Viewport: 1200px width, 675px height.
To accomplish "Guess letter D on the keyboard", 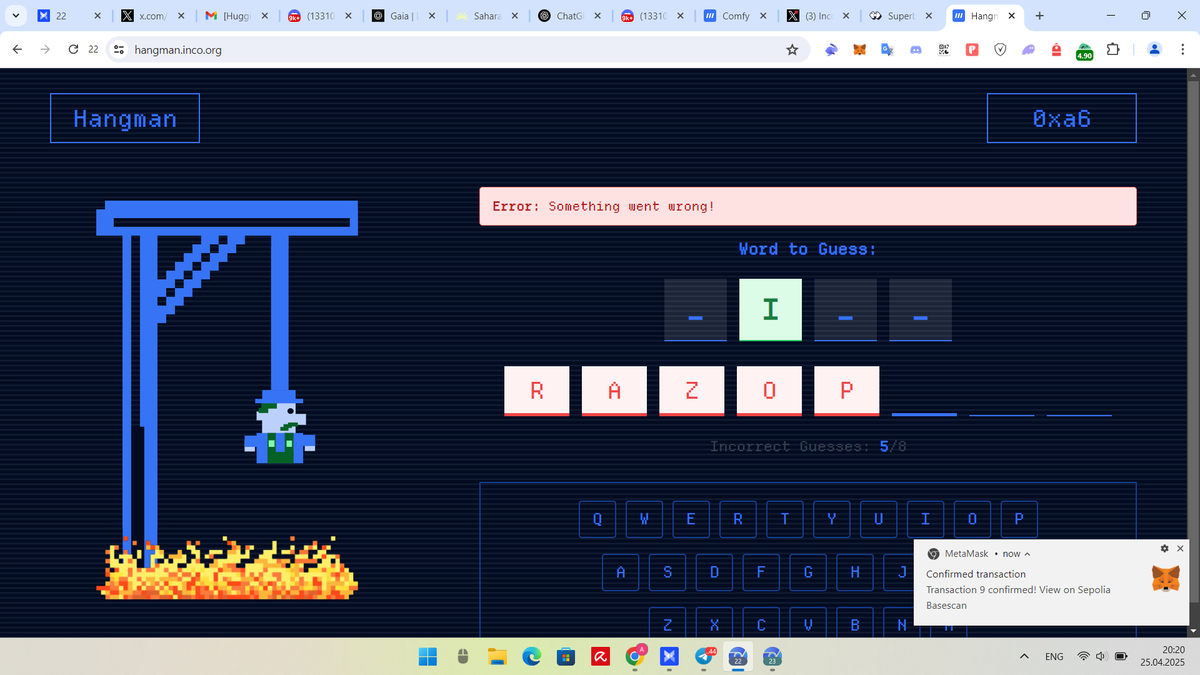I will tap(714, 572).
